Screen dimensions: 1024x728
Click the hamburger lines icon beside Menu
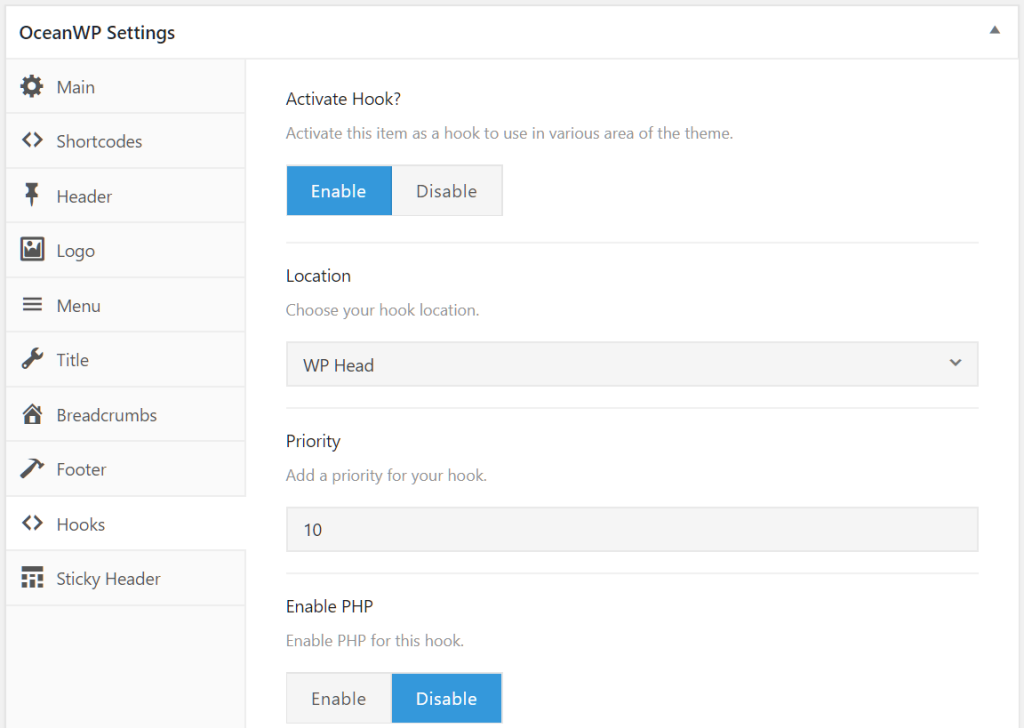(32, 305)
